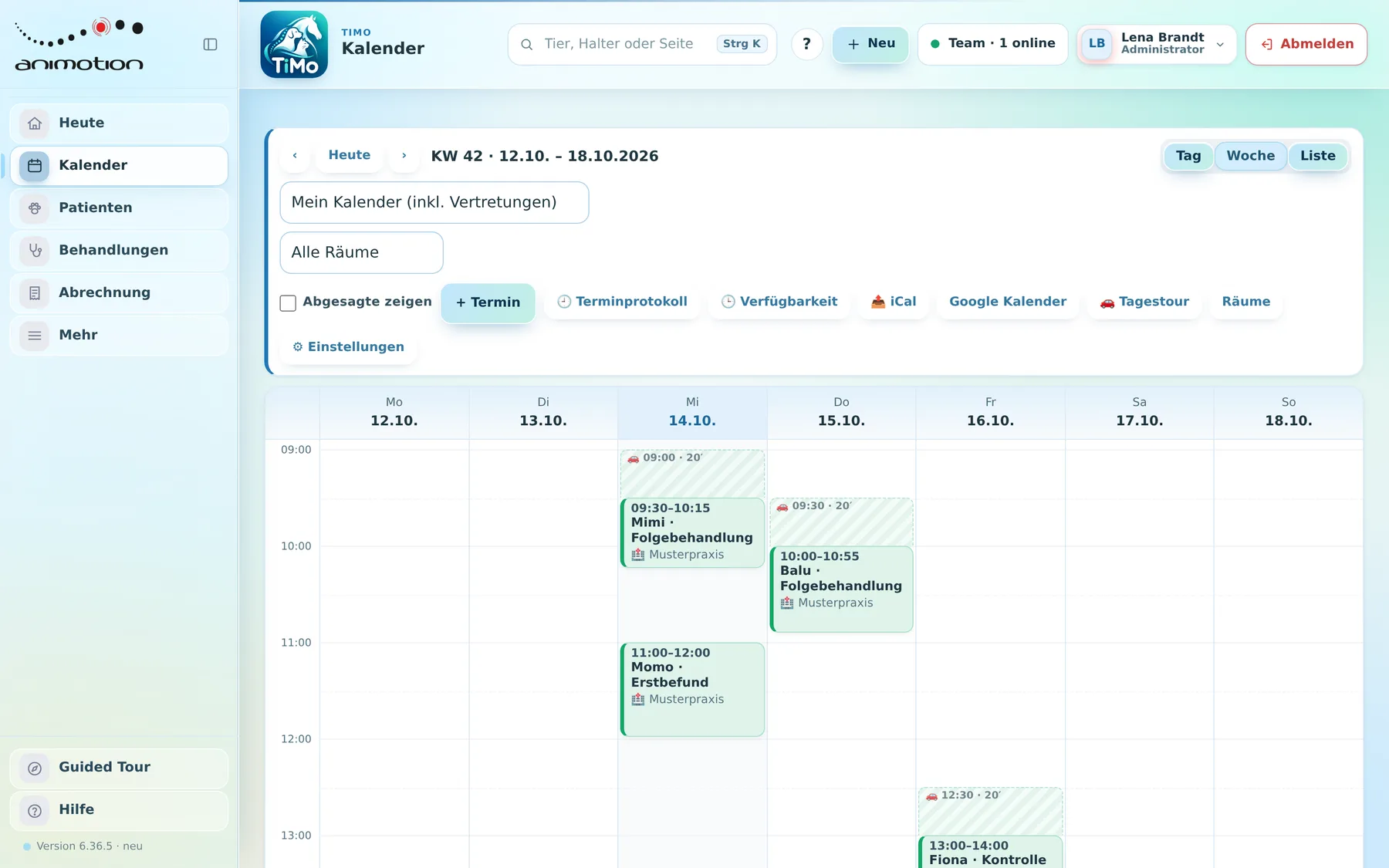Open Terminprotokoll
Screen dimensions: 1389x868
[x=622, y=302]
